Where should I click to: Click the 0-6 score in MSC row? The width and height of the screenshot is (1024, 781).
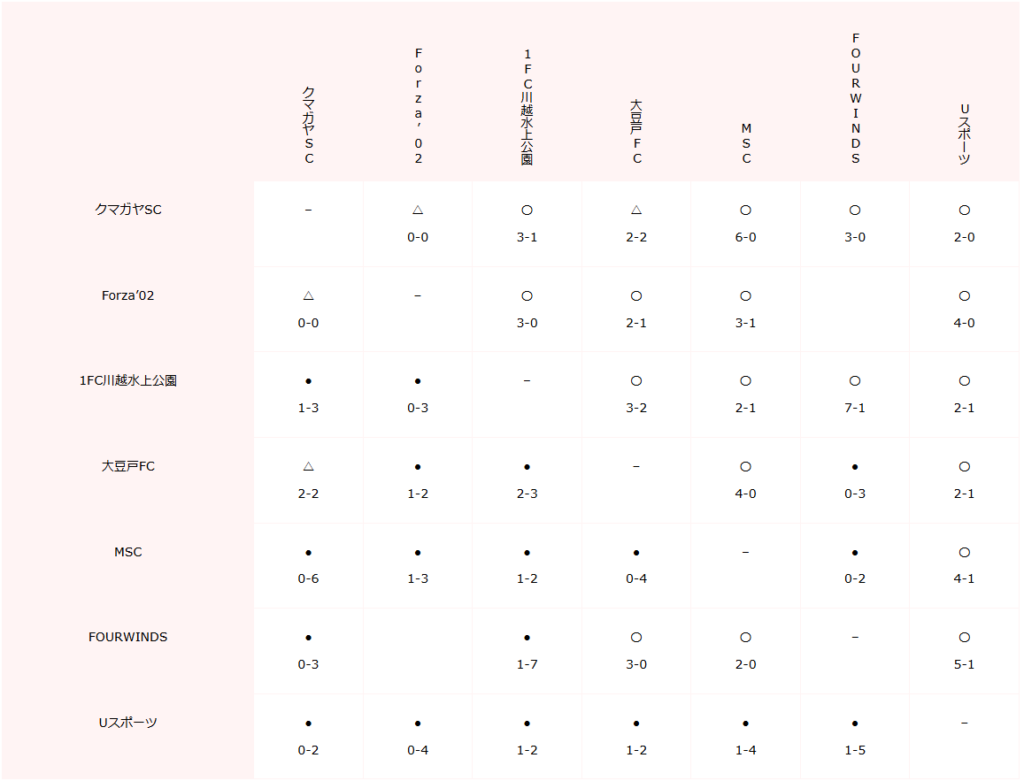pyautogui.click(x=308, y=579)
